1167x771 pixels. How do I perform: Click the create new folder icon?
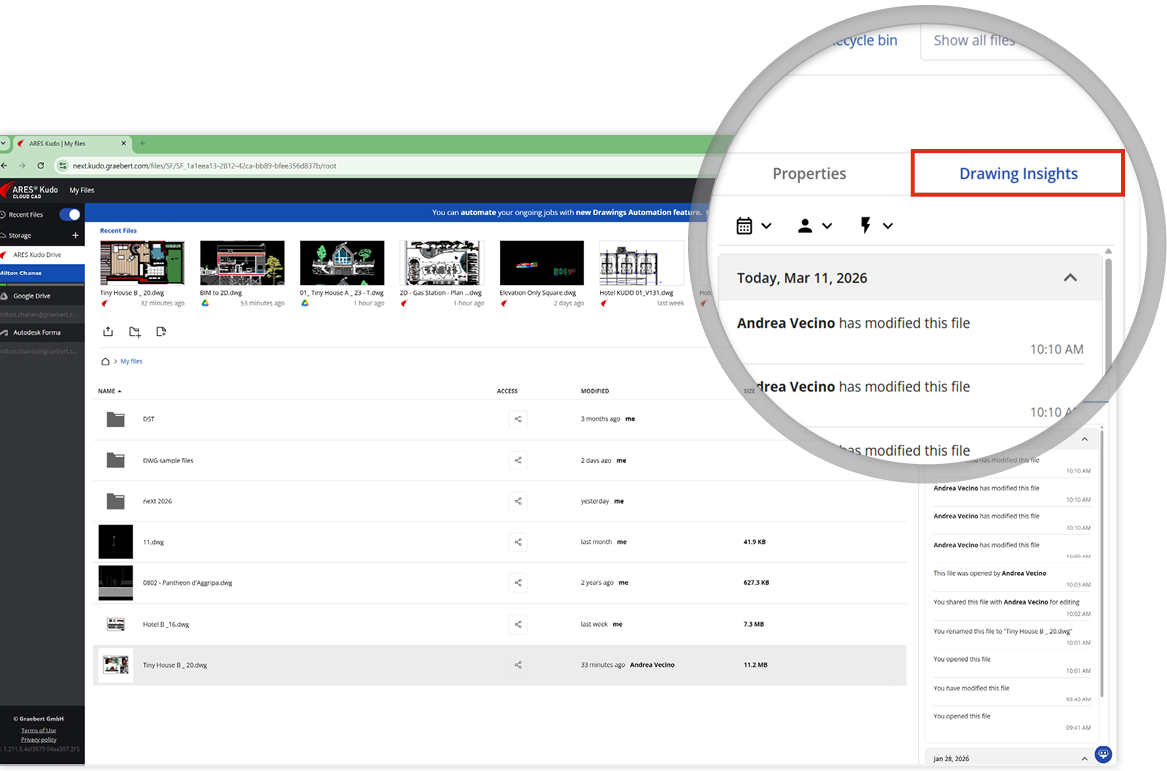[x=134, y=332]
